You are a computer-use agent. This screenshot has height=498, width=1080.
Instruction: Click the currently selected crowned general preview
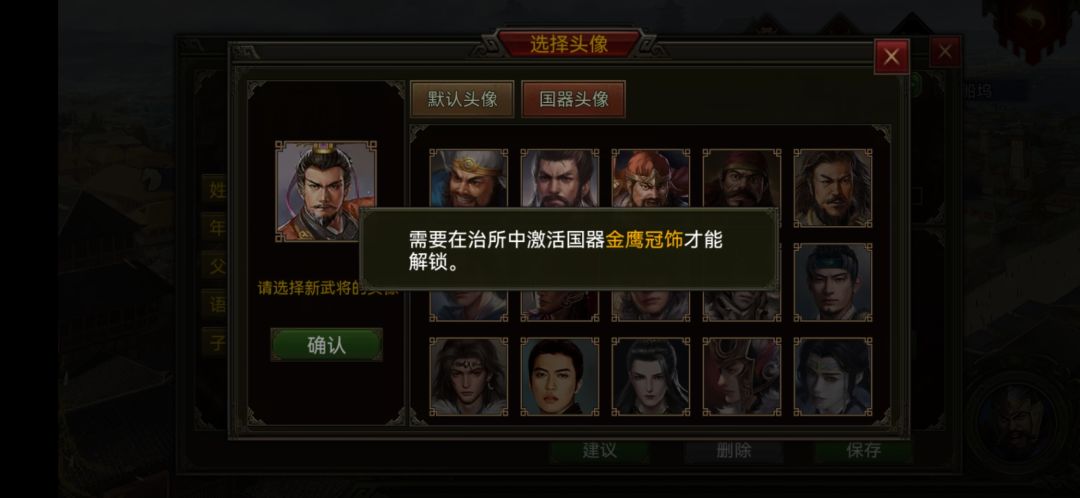coord(326,191)
